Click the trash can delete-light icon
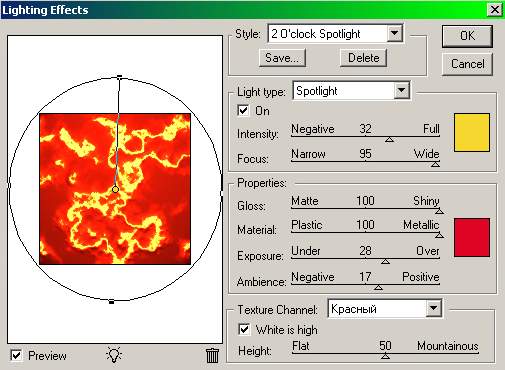505x370 pixels. (212, 355)
